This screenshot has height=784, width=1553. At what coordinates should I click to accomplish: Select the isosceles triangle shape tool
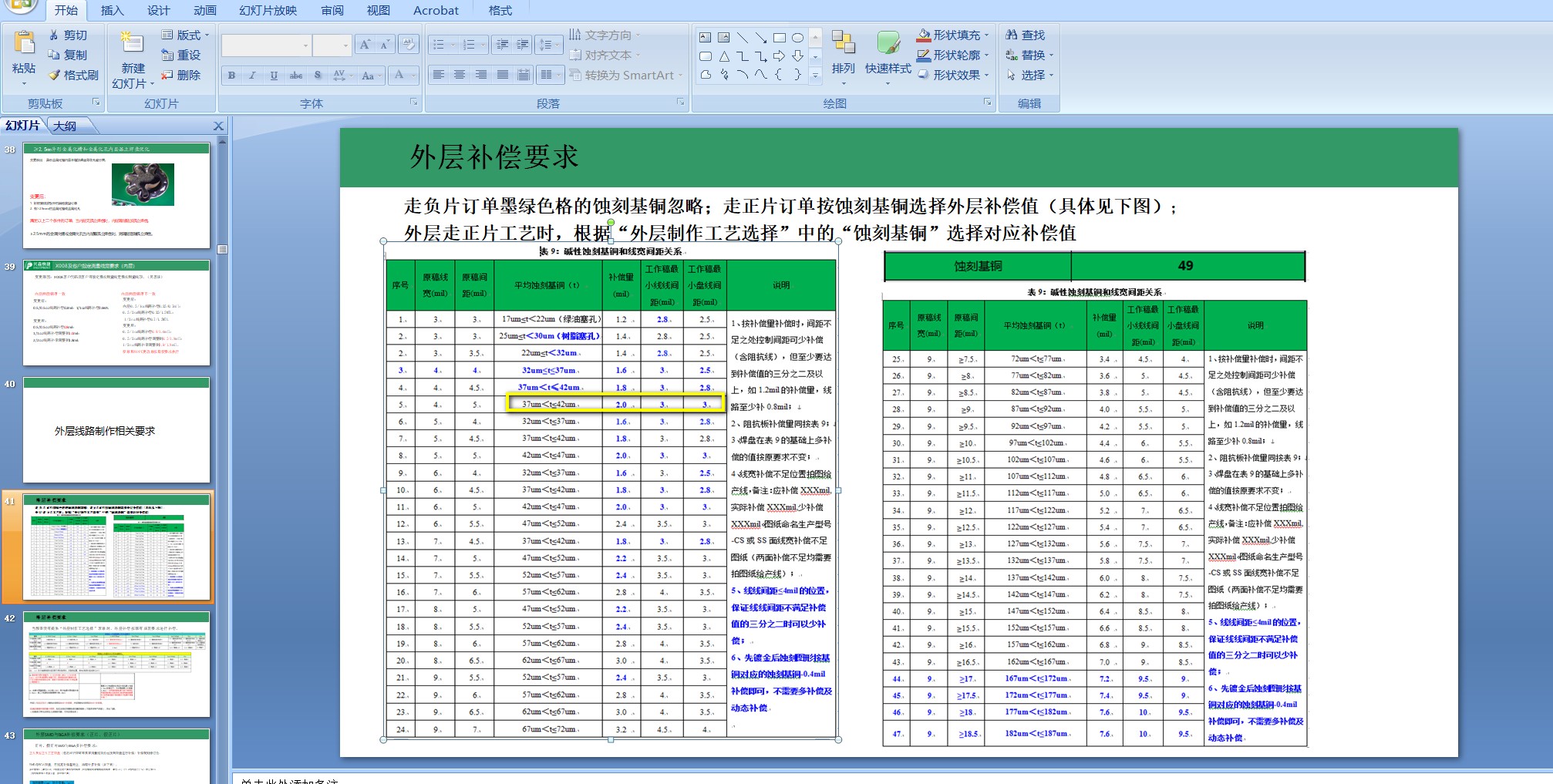(723, 56)
